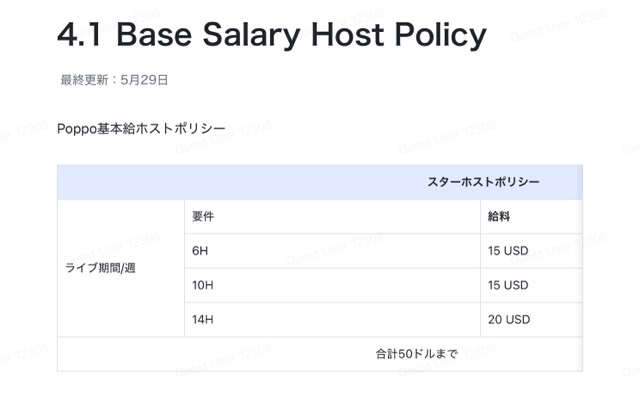Click the 15 USD cell in 10H row
This screenshot has width=640, height=404.
point(531,285)
